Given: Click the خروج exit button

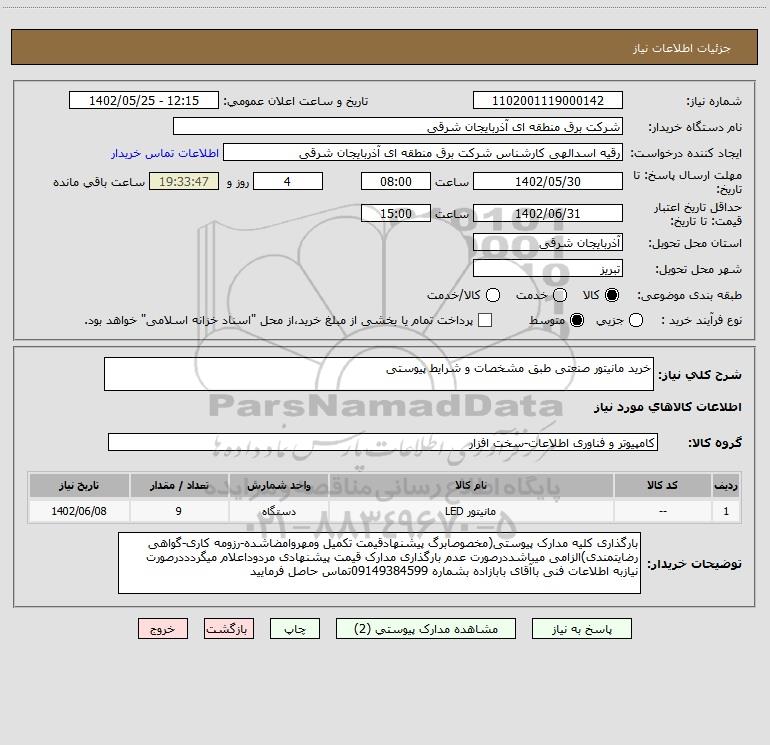Looking at the screenshot, I should [x=163, y=629].
